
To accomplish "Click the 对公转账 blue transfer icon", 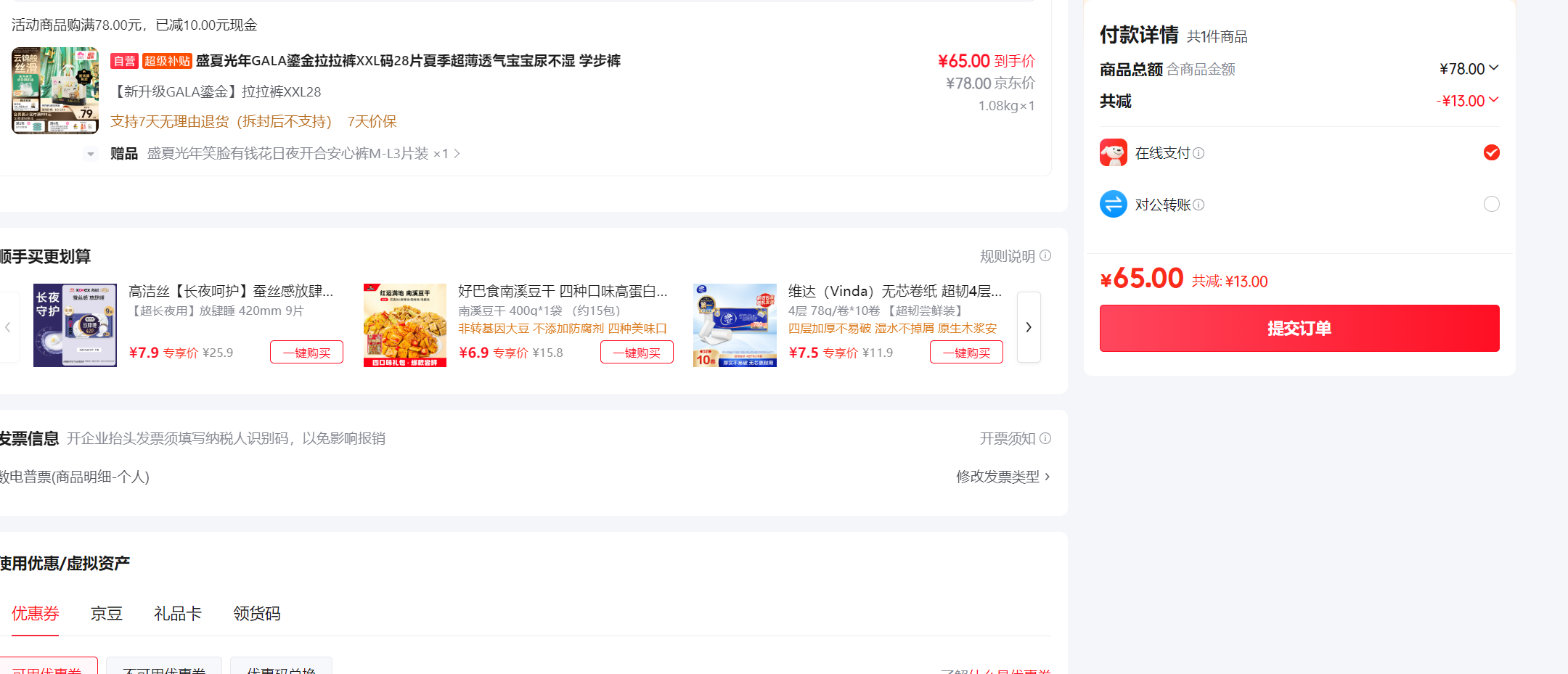I will pyautogui.click(x=1113, y=204).
